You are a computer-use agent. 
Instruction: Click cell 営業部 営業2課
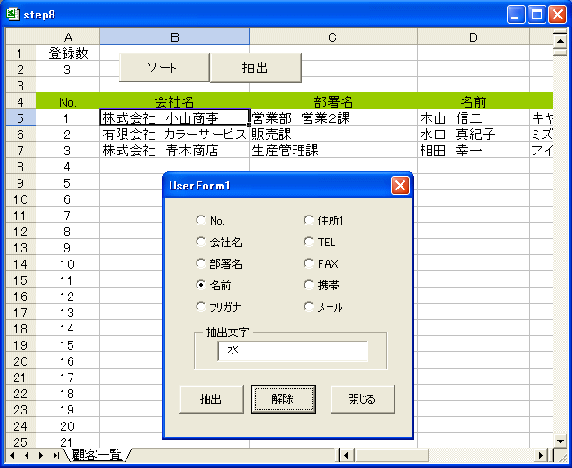click(x=333, y=118)
